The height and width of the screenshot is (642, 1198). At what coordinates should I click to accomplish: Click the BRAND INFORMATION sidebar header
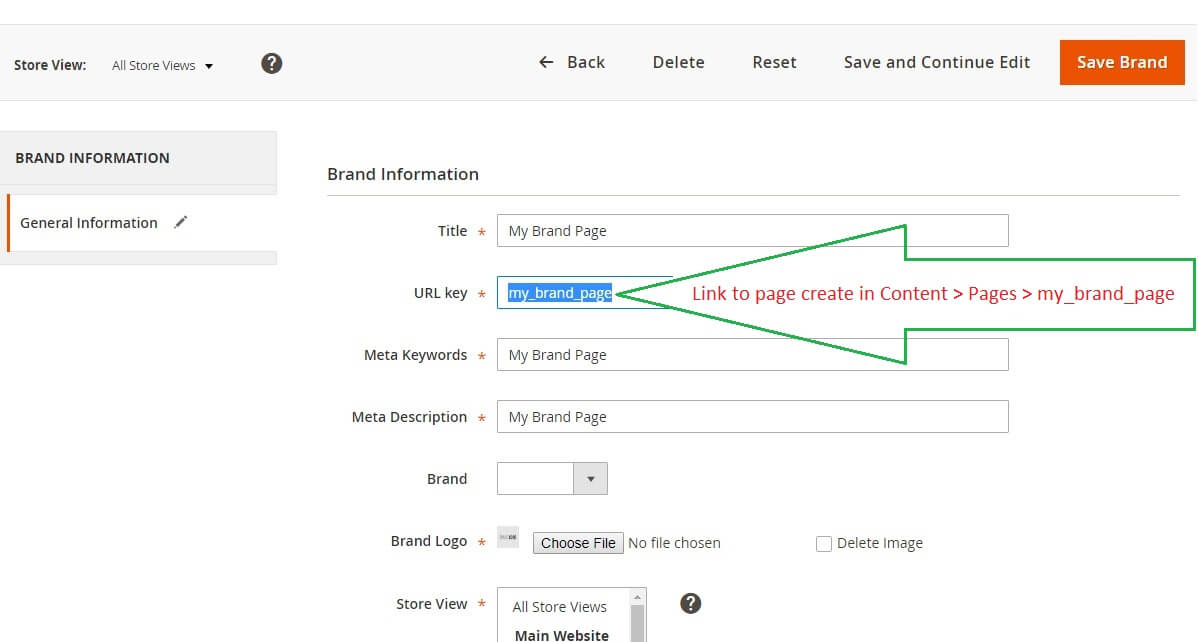pyautogui.click(x=93, y=158)
